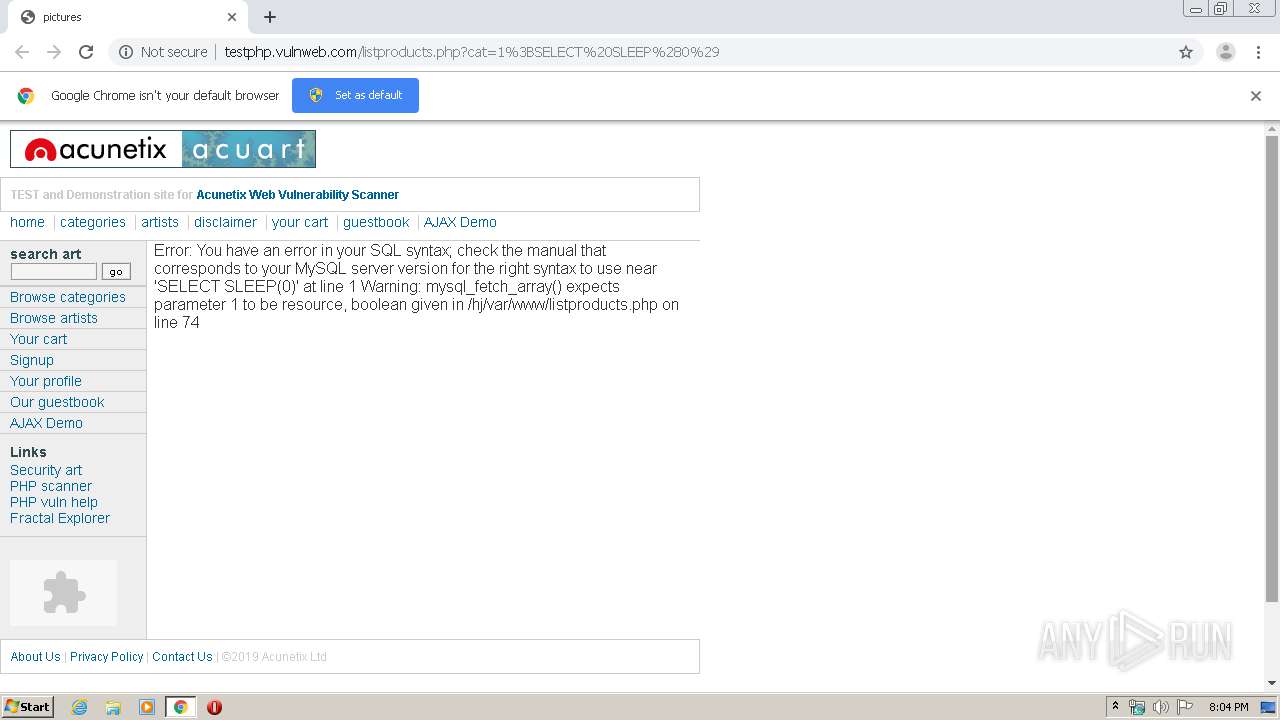
Task: Open Windows Start menu
Action: pyautogui.click(x=28, y=707)
